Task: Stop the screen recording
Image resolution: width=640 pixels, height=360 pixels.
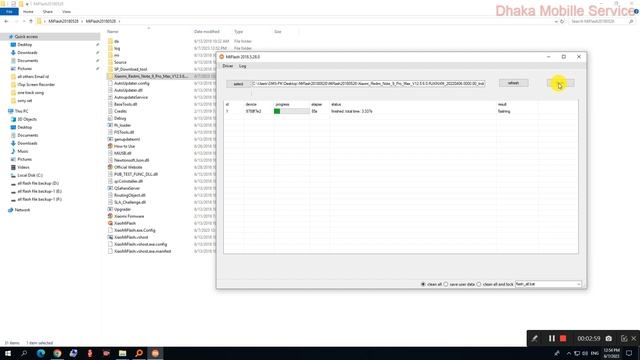Action: click(x=563, y=338)
